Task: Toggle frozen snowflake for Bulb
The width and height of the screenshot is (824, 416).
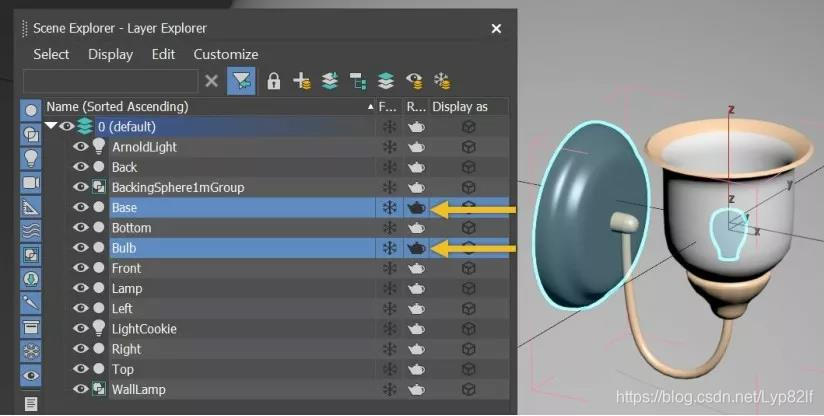Action: [x=389, y=248]
